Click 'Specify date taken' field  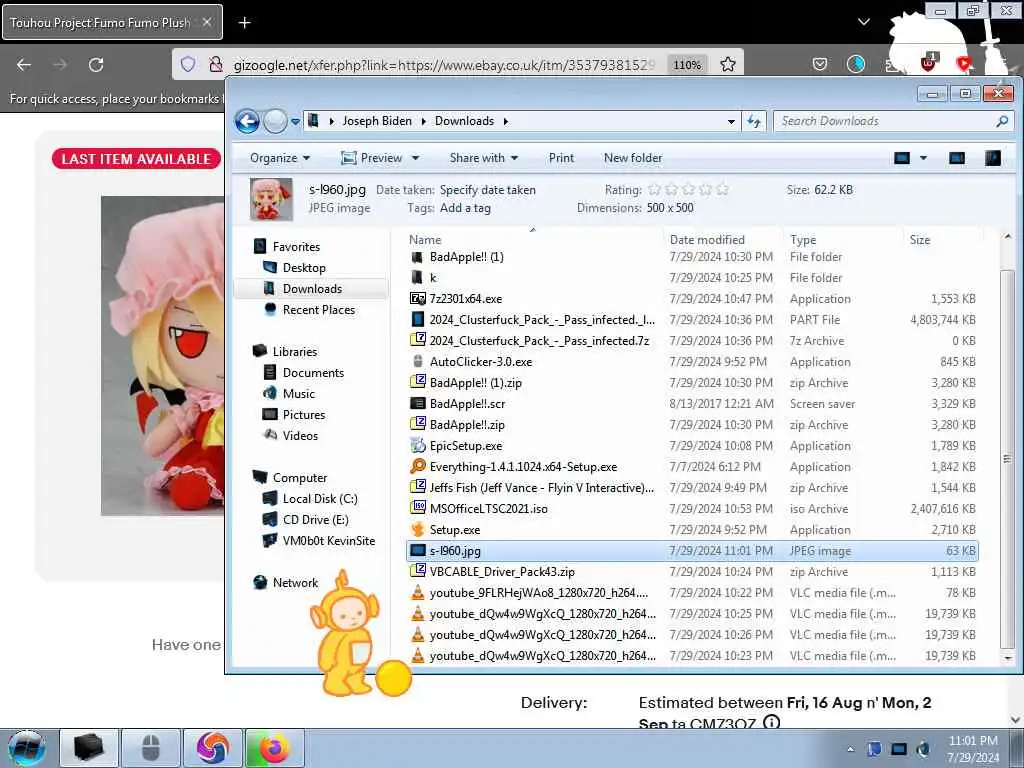(x=487, y=190)
